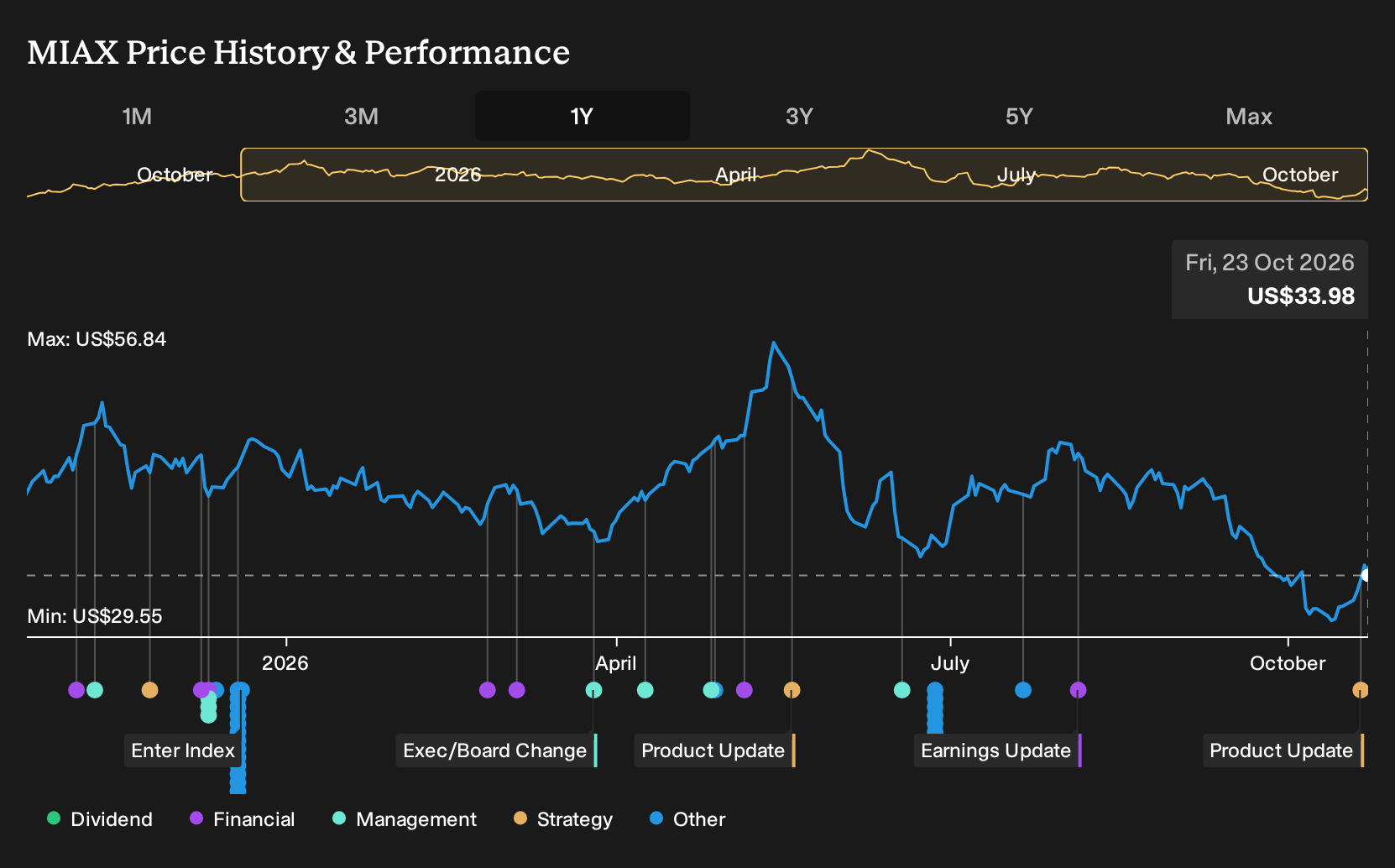The width and height of the screenshot is (1395, 868).
Task: Open the Product Update label after April
Action: (x=714, y=750)
